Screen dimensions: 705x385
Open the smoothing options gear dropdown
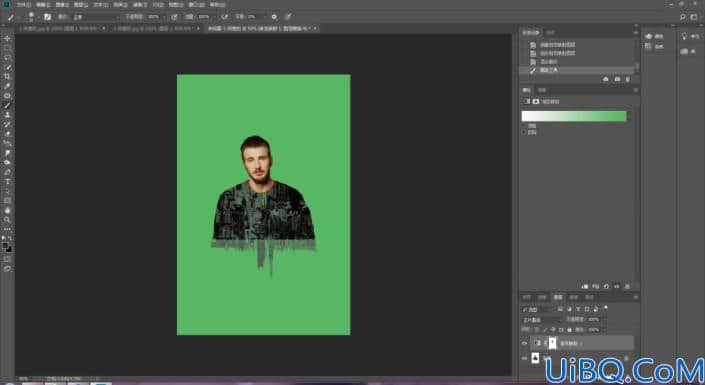click(x=274, y=17)
